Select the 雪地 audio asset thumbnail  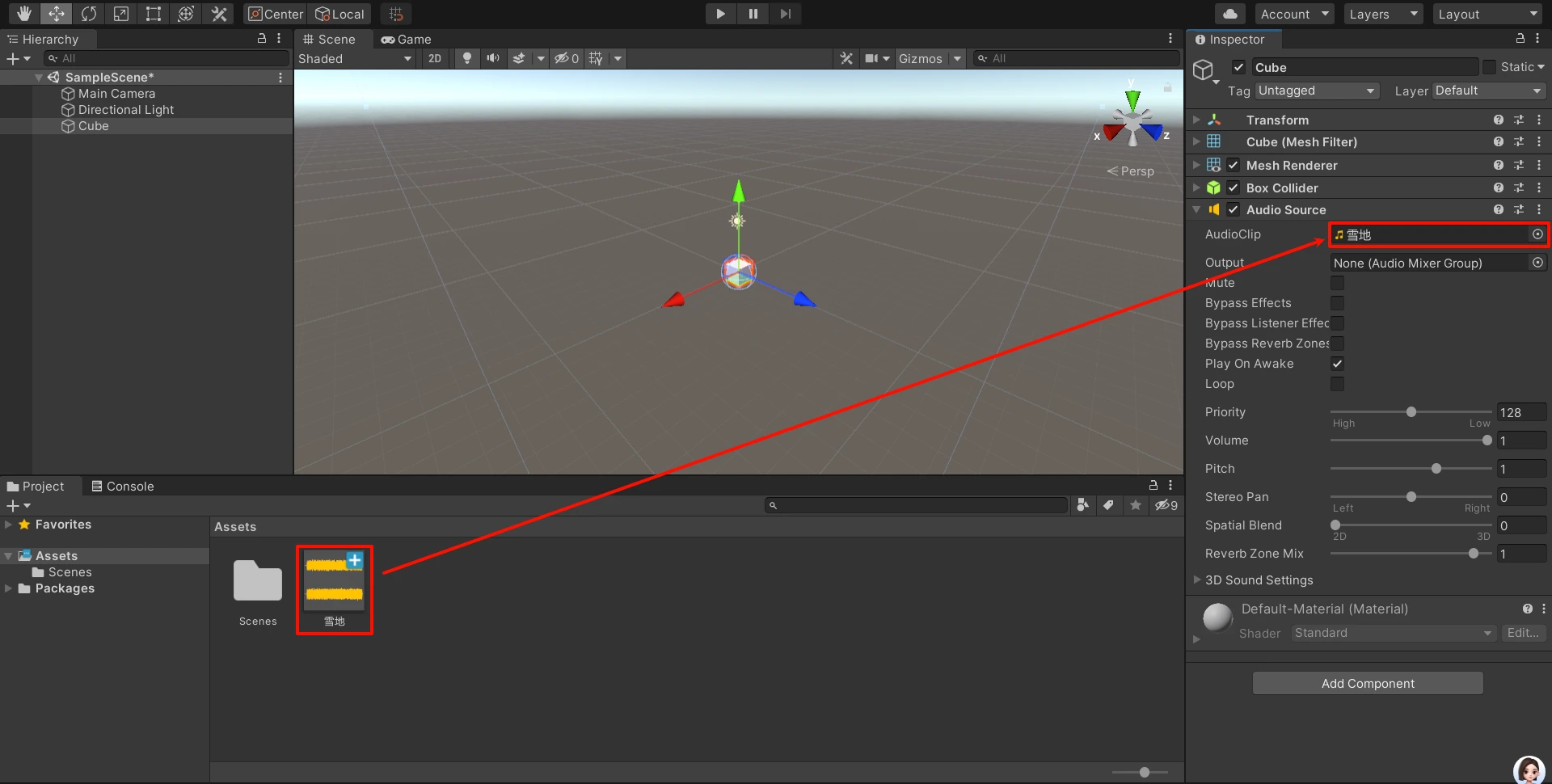334,582
